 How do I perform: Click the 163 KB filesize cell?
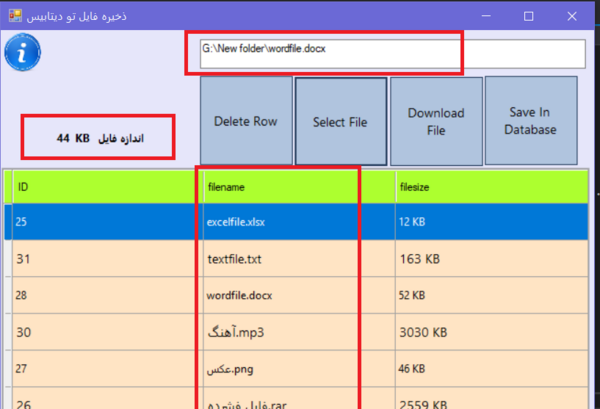[492, 259]
